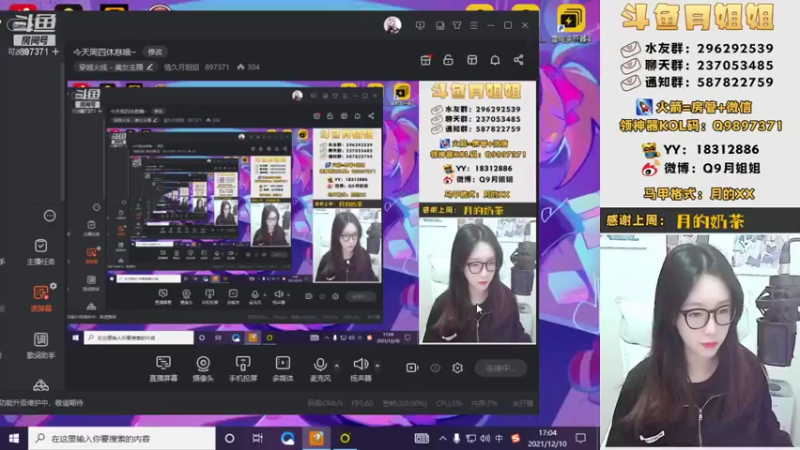
Task: Switch the 中 input method indicator
Action: [499, 438]
